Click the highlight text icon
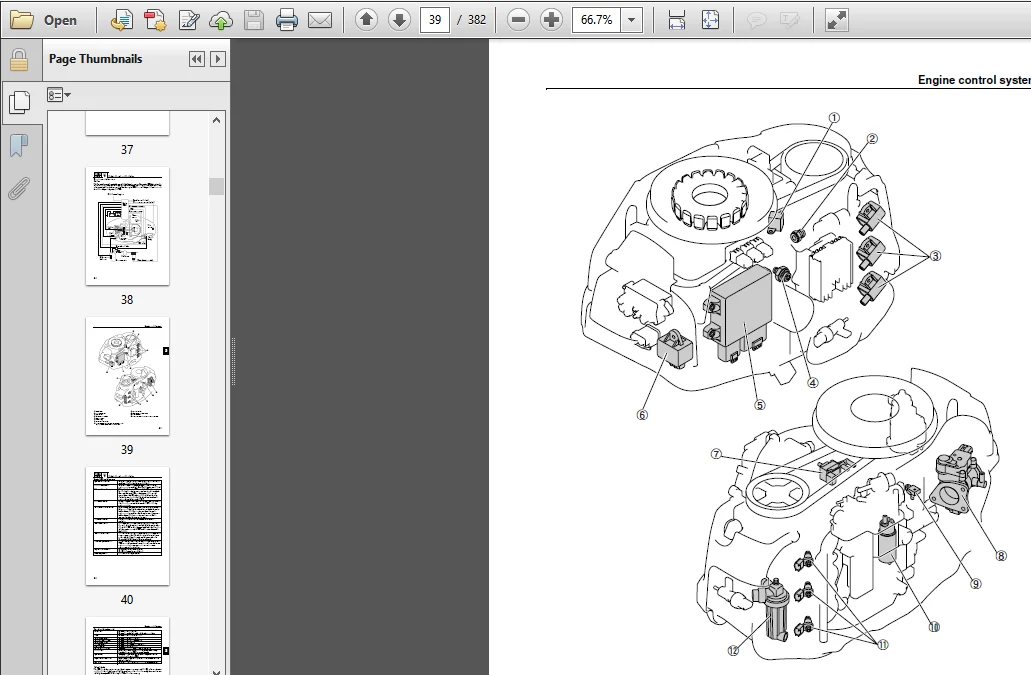The height and width of the screenshot is (675, 1031). coord(790,20)
